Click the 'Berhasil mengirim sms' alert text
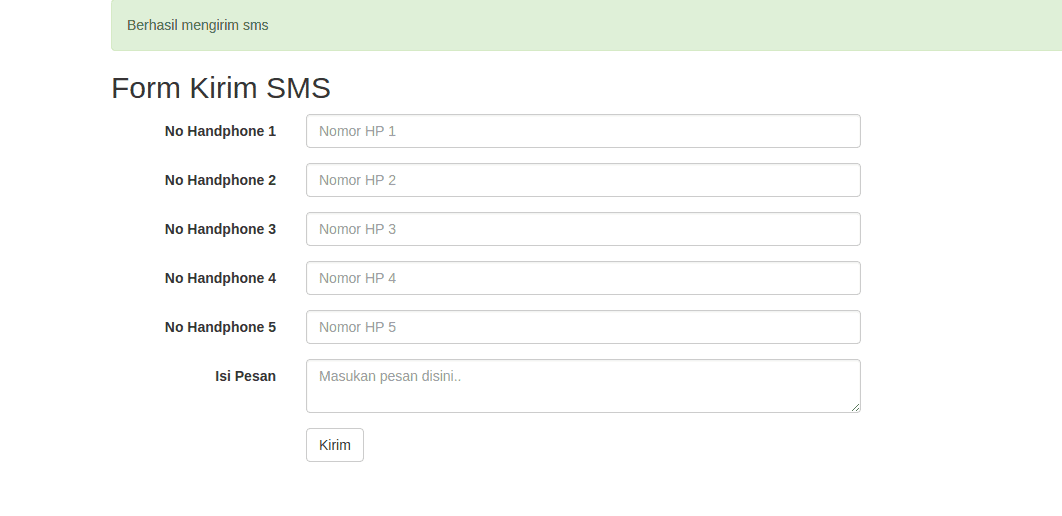The height and width of the screenshot is (516, 1062). tap(197, 25)
